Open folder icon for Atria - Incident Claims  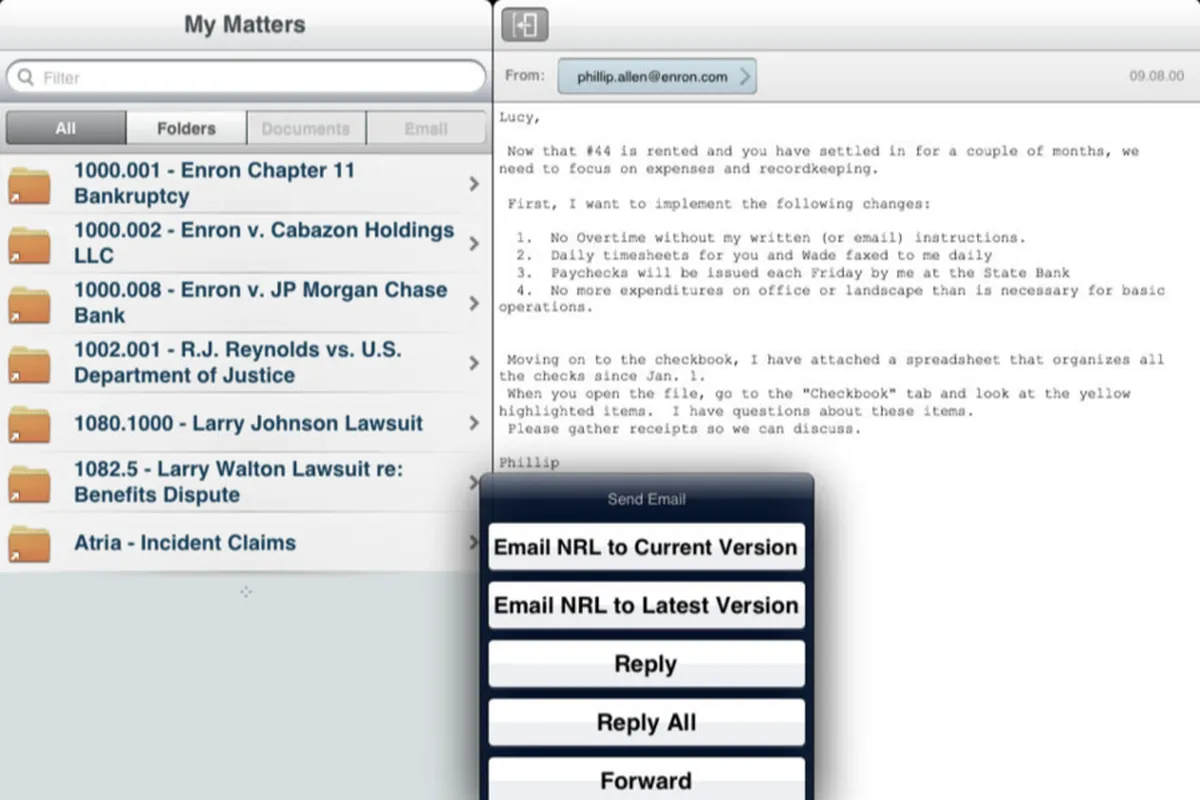(29, 544)
